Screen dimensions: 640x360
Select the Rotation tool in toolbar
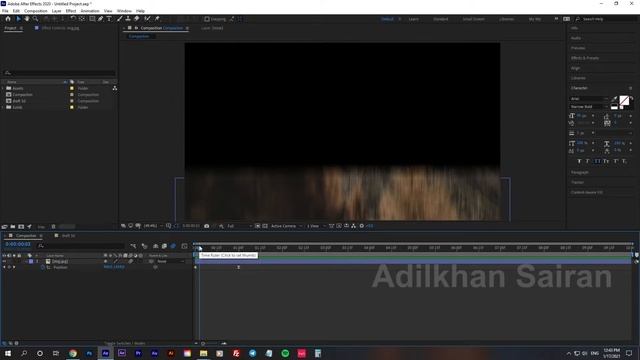(x=73, y=19)
